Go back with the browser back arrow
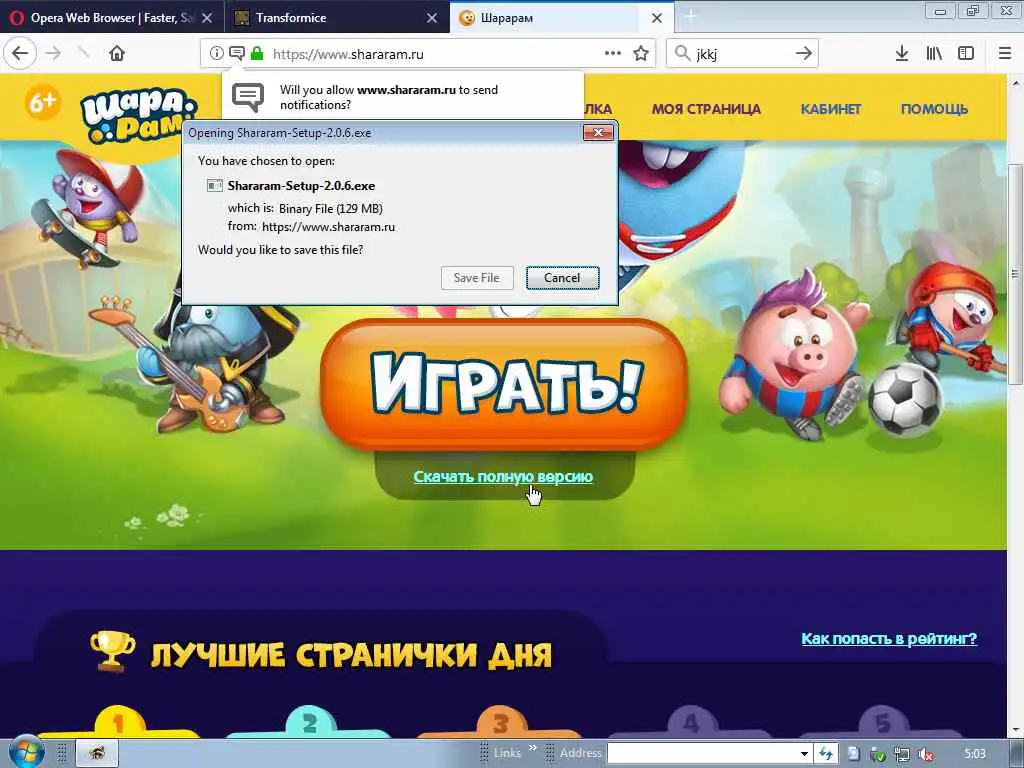 [x=20, y=53]
